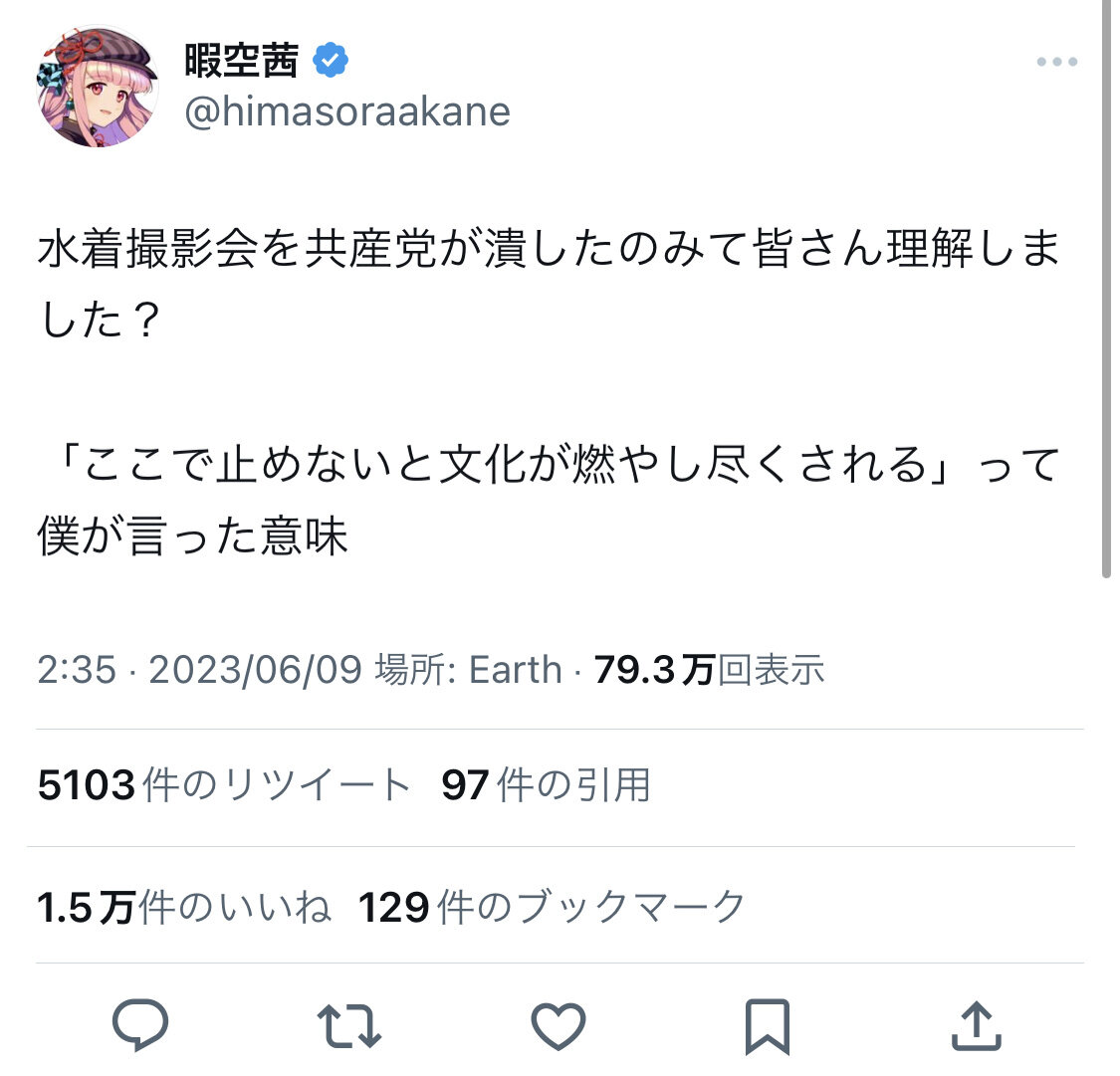Screen dimensions: 1120x1076
Task: Click the quoted line 「ここで止めないと
Action: tap(549, 500)
